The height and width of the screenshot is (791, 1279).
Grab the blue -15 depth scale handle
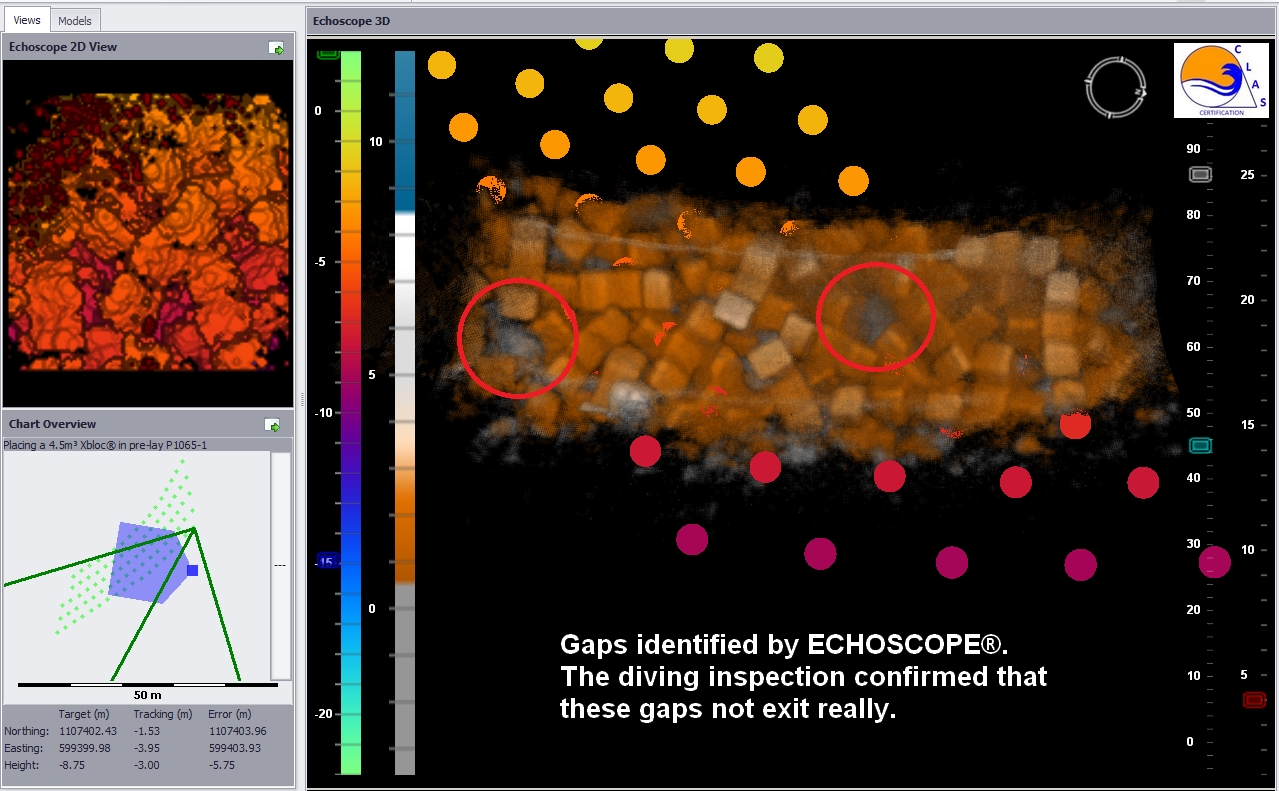point(329,561)
